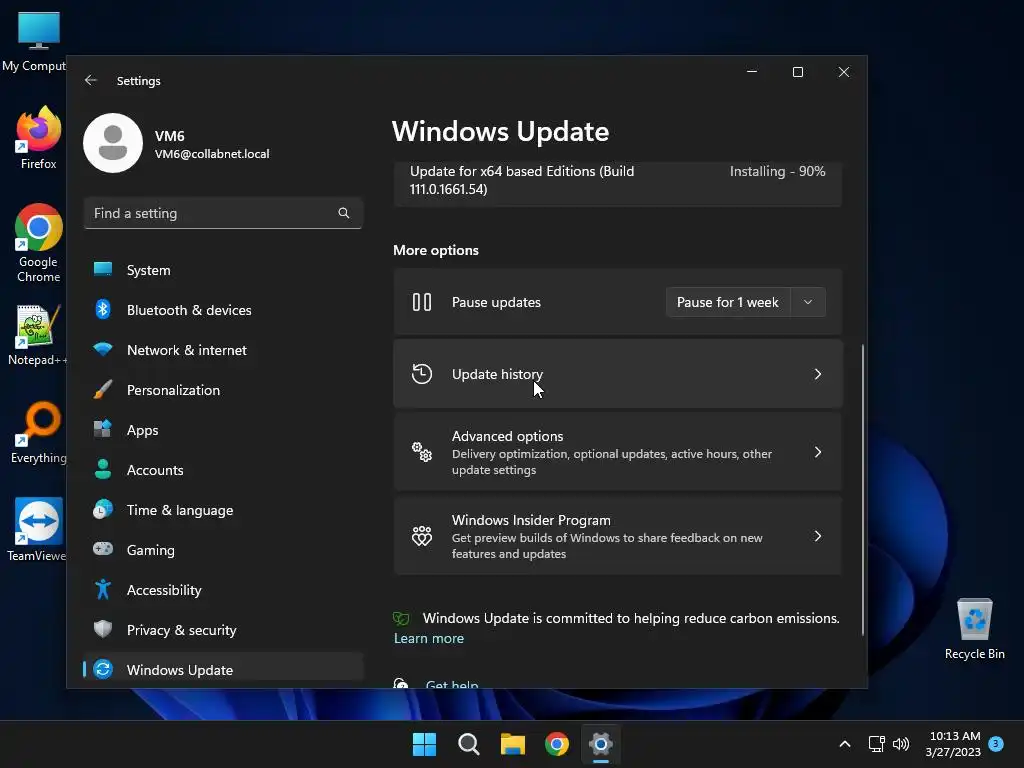1024x768 pixels.
Task: Select Accessibility in the sidebar
Action: tap(223, 590)
